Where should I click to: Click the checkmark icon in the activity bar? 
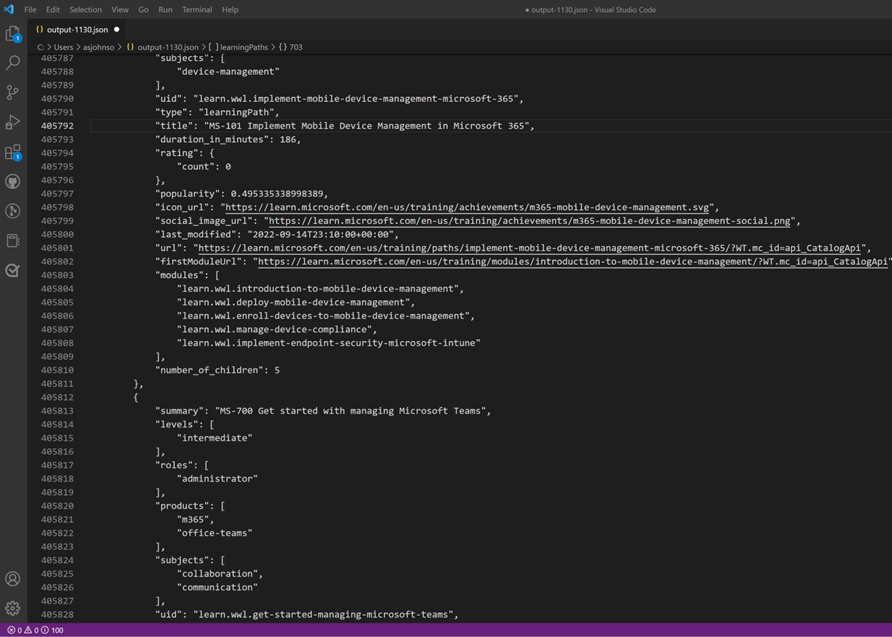(x=13, y=268)
